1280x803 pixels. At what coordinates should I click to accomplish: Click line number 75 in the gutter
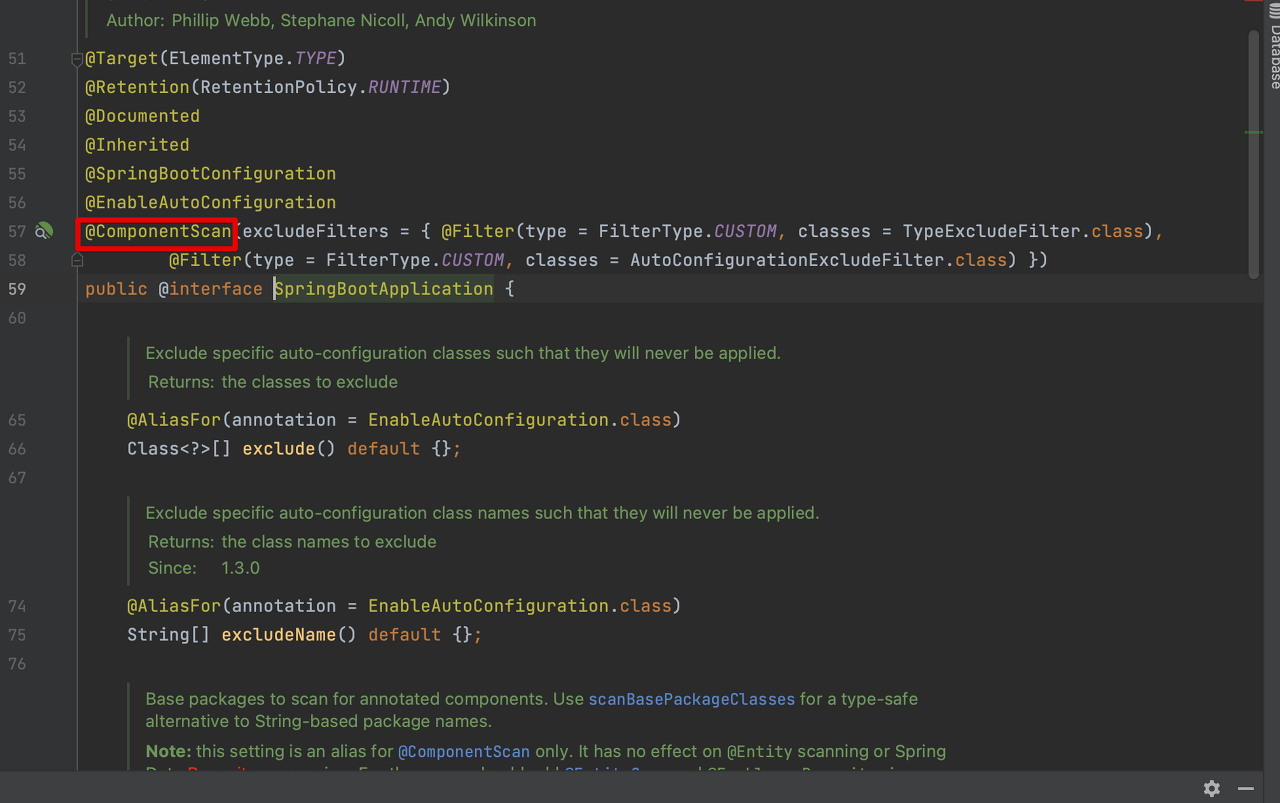[17, 635]
